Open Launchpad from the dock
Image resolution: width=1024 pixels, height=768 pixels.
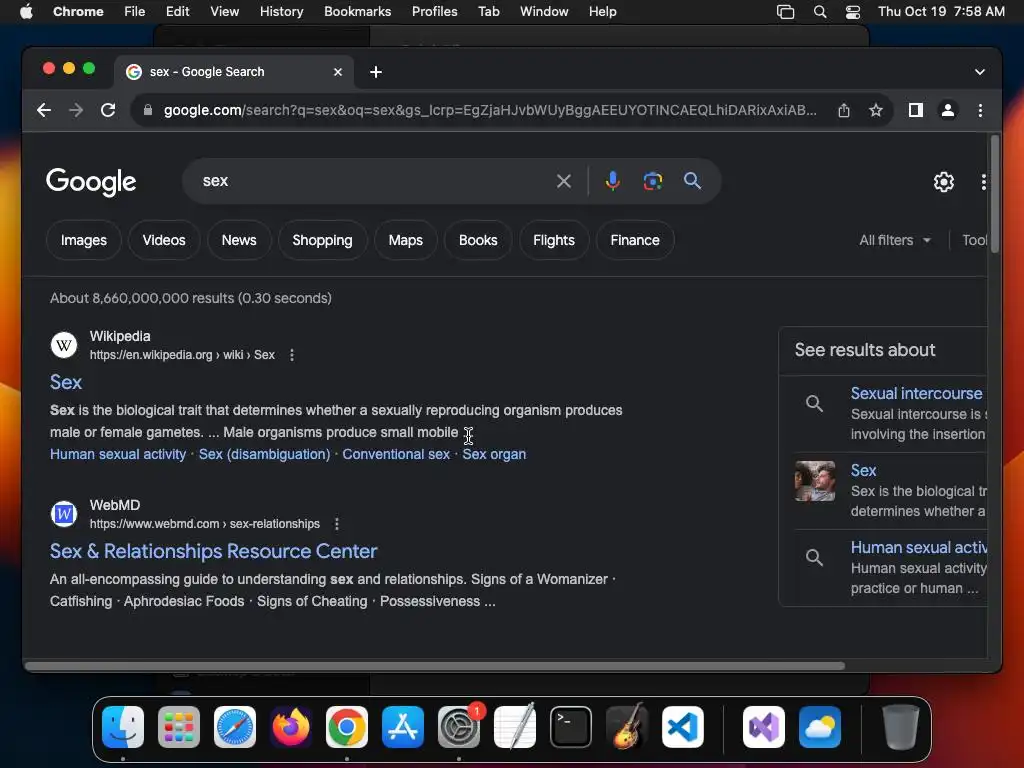click(179, 727)
